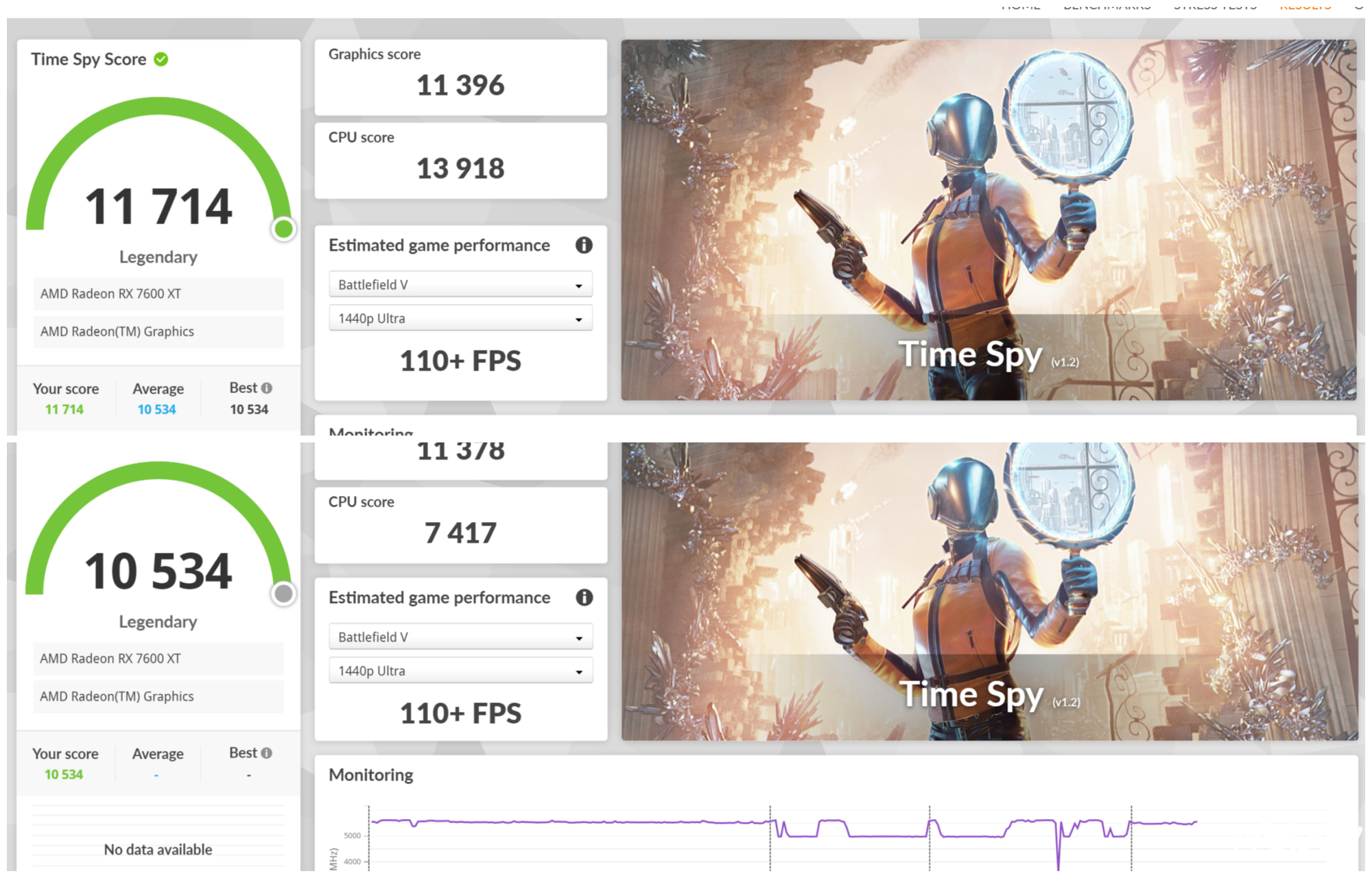Navigate to the BENCHMARKS menu
The width and height of the screenshot is (1372, 878).
coord(1107,5)
